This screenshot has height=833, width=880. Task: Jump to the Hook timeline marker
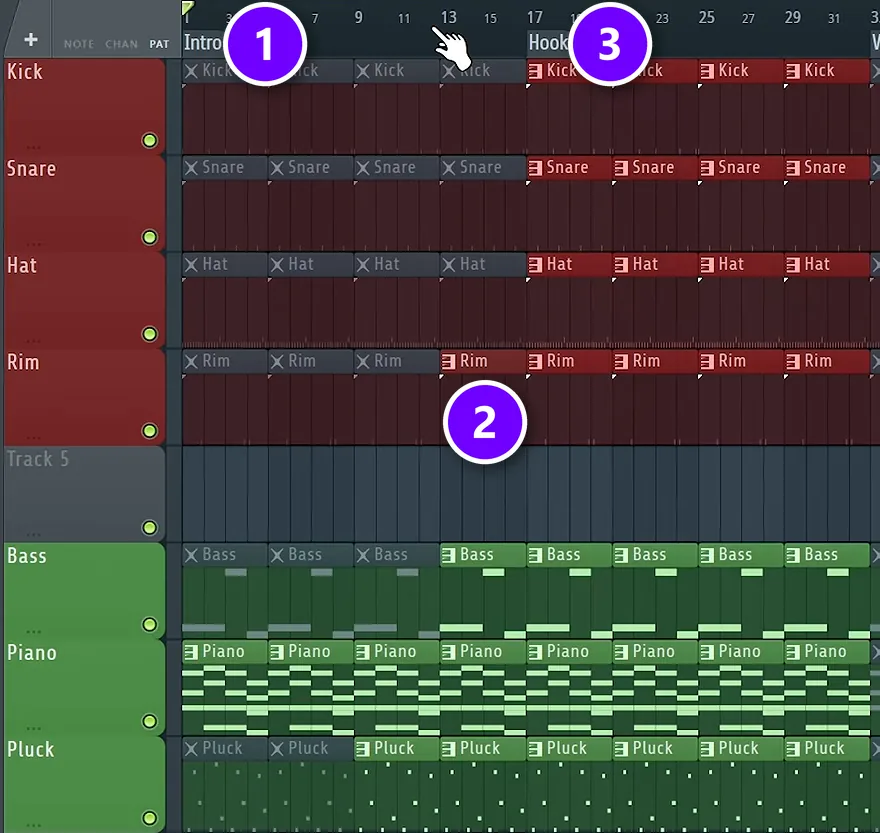point(548,43)
